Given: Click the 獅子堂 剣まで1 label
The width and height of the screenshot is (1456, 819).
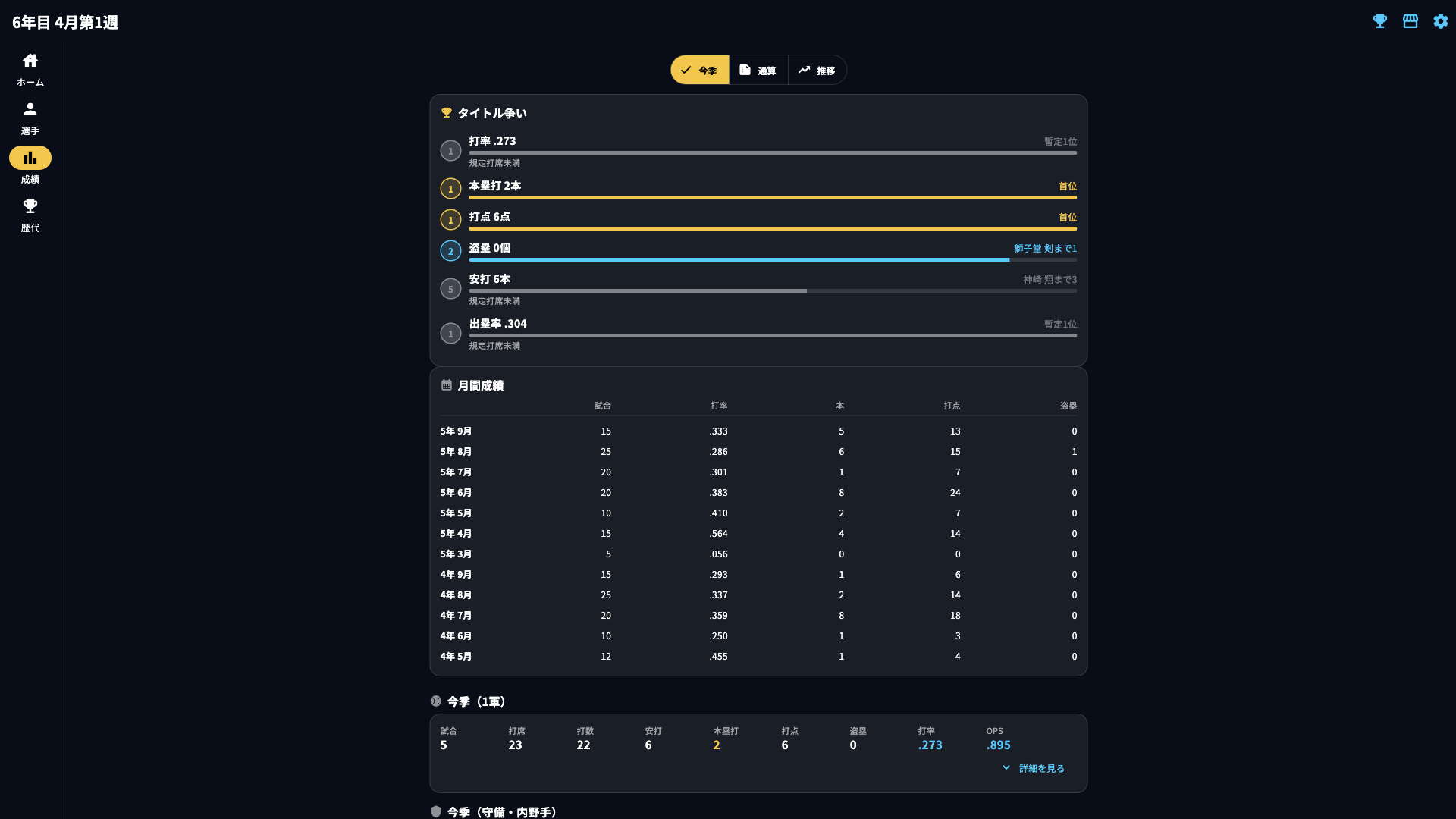Looking at the screenshot, I should pos(1045,249).
